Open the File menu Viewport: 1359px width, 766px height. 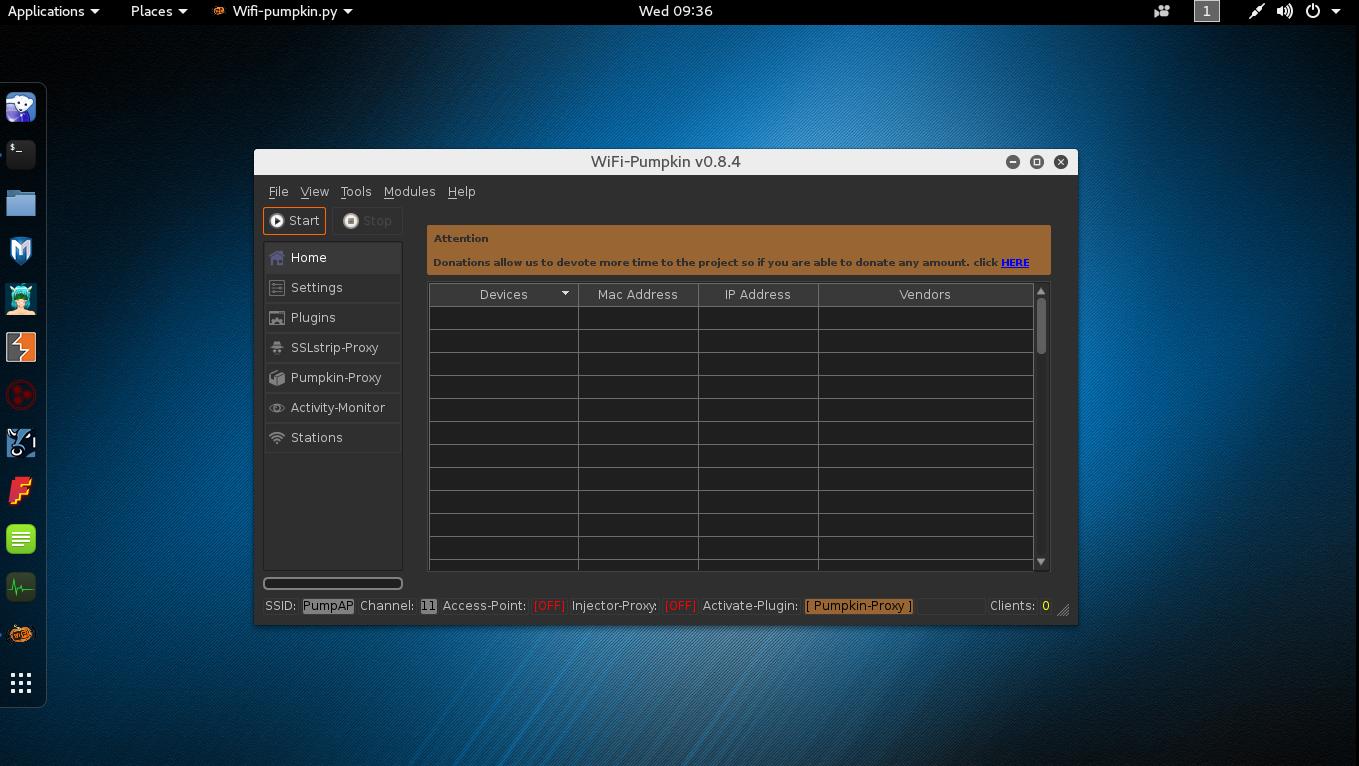[278, 191]
